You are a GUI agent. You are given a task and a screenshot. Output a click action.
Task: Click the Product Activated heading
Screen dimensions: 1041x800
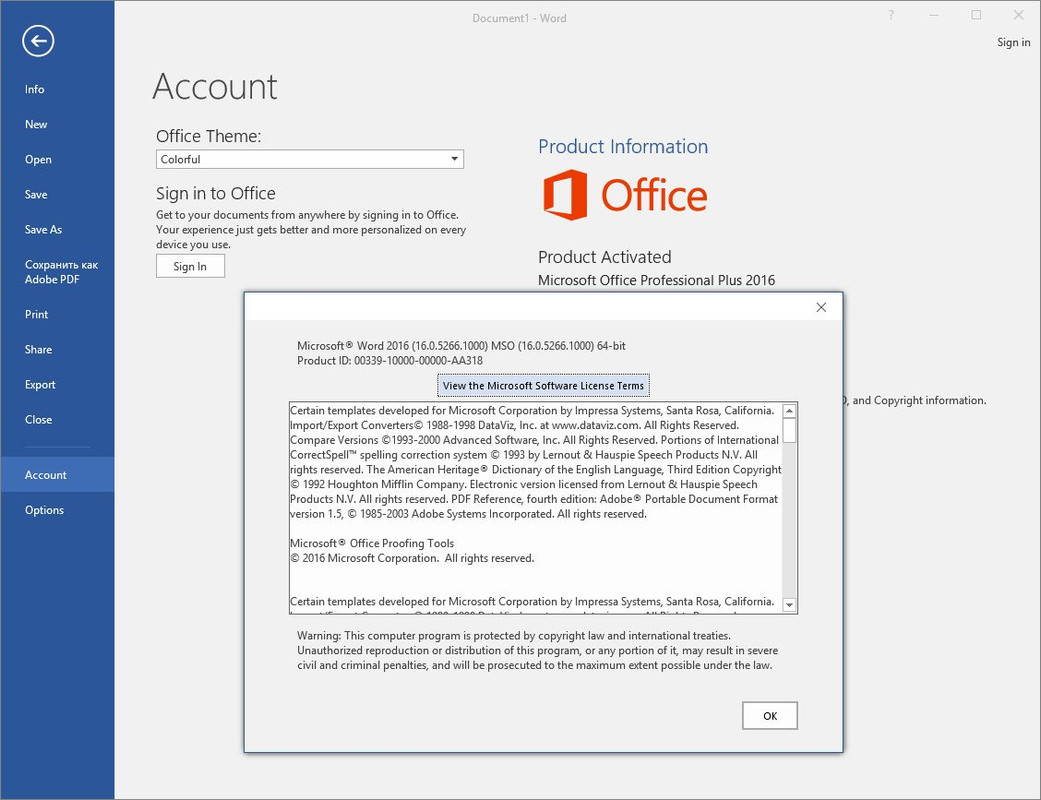click(x=605, y=257)
